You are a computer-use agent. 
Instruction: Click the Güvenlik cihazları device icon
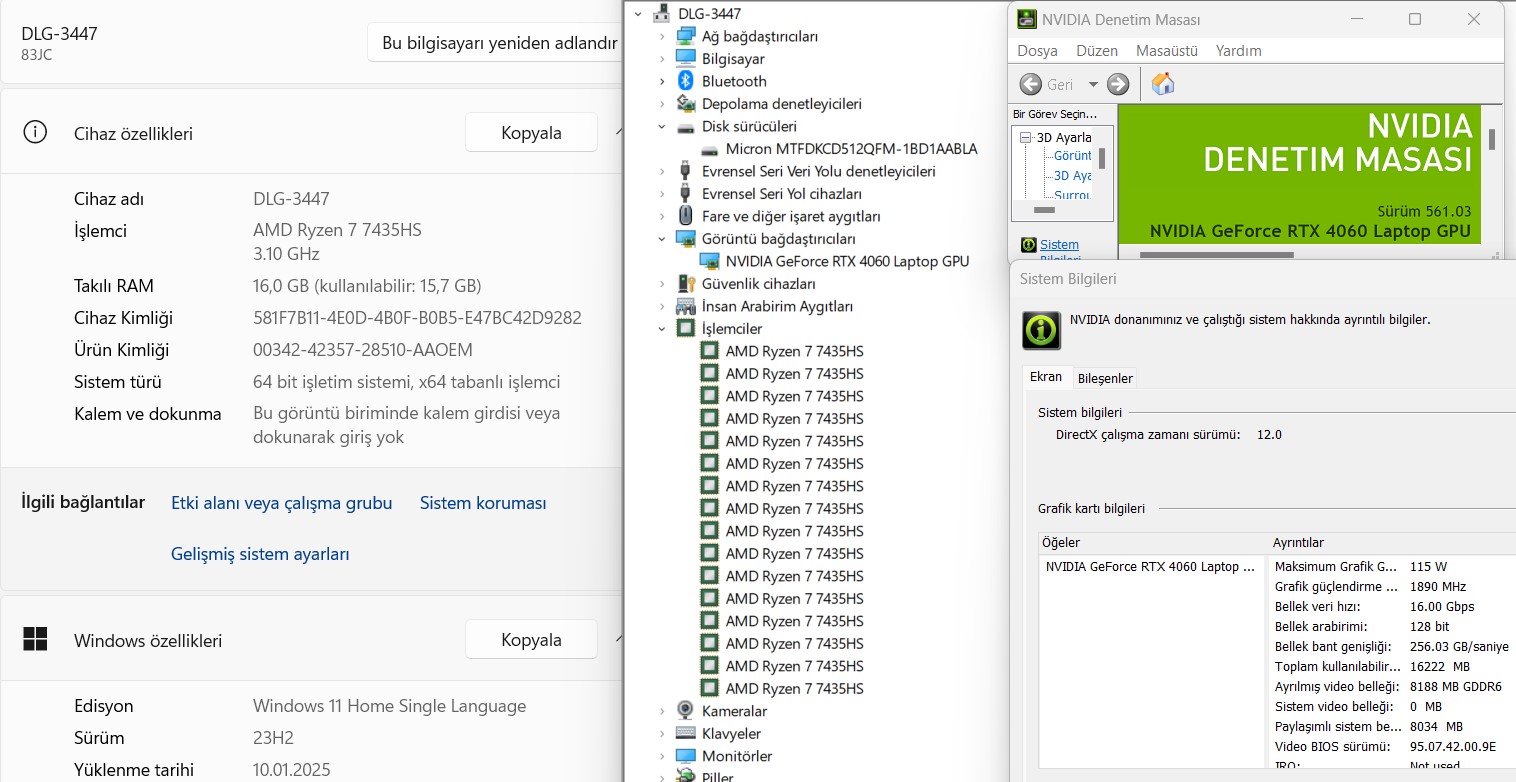click(x=685, y=284)
